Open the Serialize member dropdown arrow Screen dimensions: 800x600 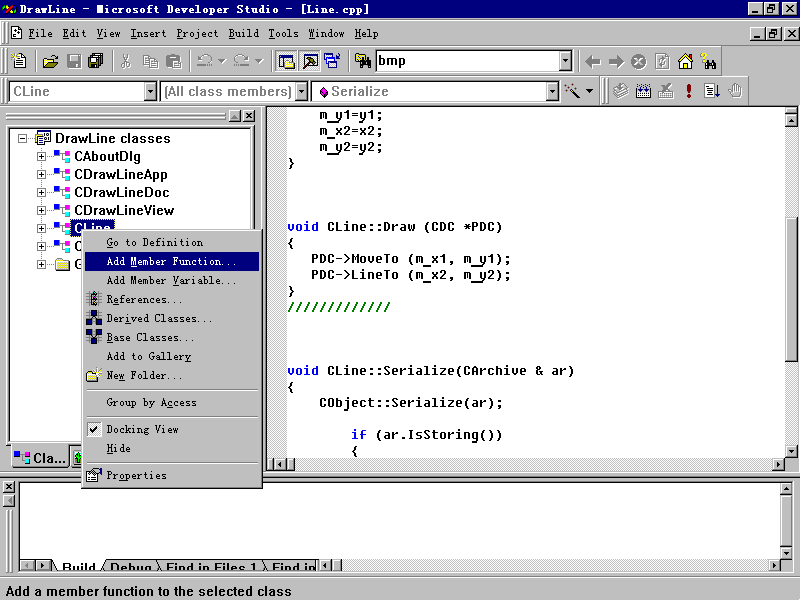pos(552,91)
